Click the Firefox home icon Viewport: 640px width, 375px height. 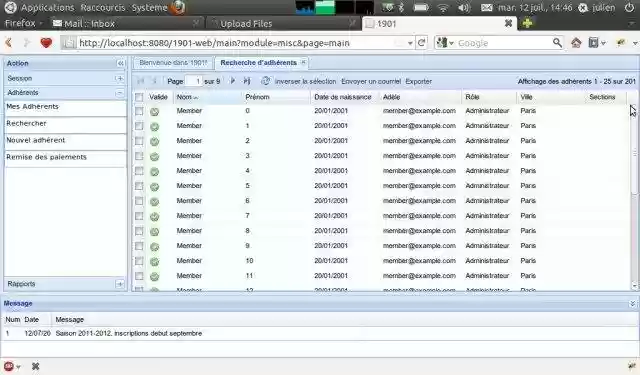576,42
